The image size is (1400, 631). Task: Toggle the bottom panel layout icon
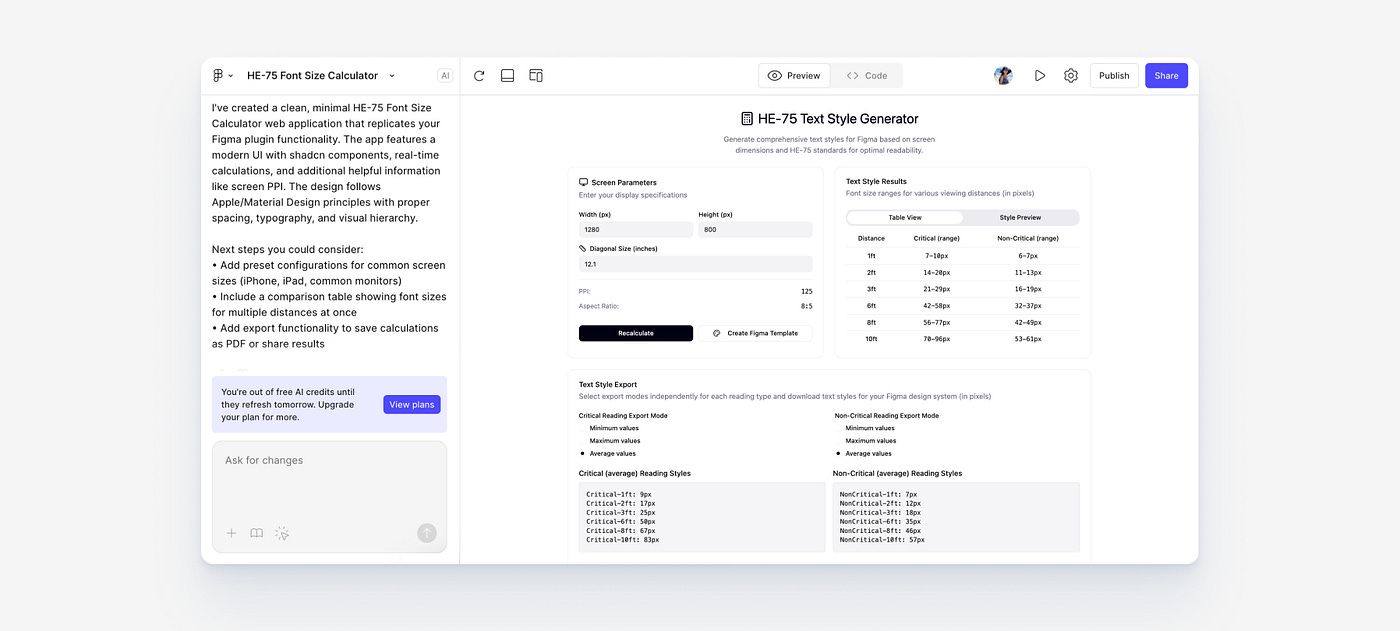[507, 76]
